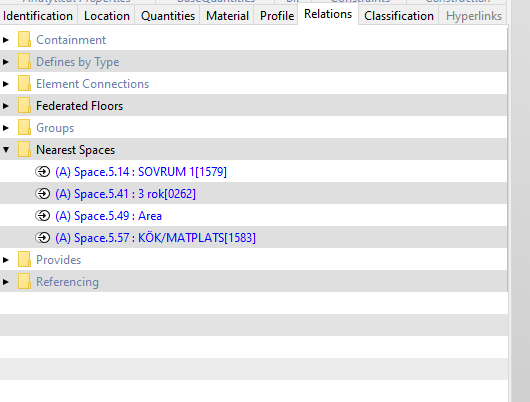Expand the Defines by Type arrow
The image size is (530, 402).
click(x=5, y=62)
